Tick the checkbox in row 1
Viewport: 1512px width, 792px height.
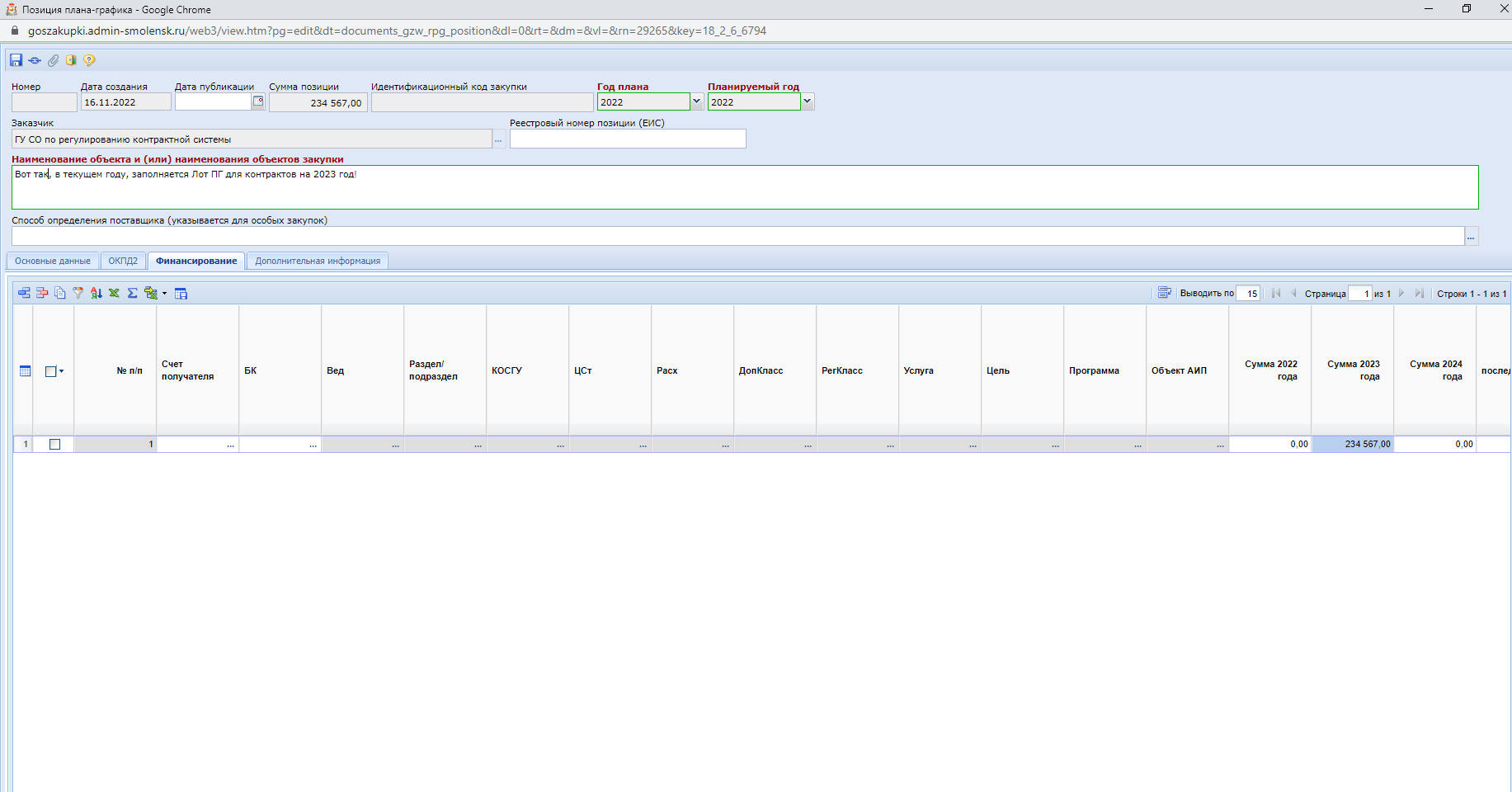click(55, 444)
